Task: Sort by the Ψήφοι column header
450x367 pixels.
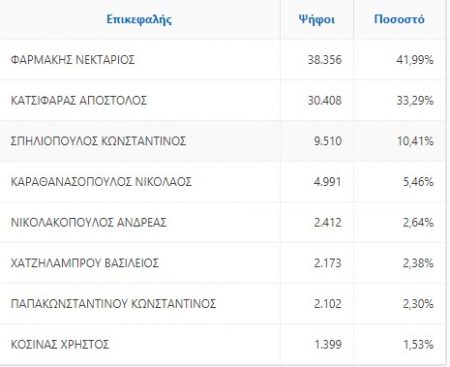Action: 317,19
